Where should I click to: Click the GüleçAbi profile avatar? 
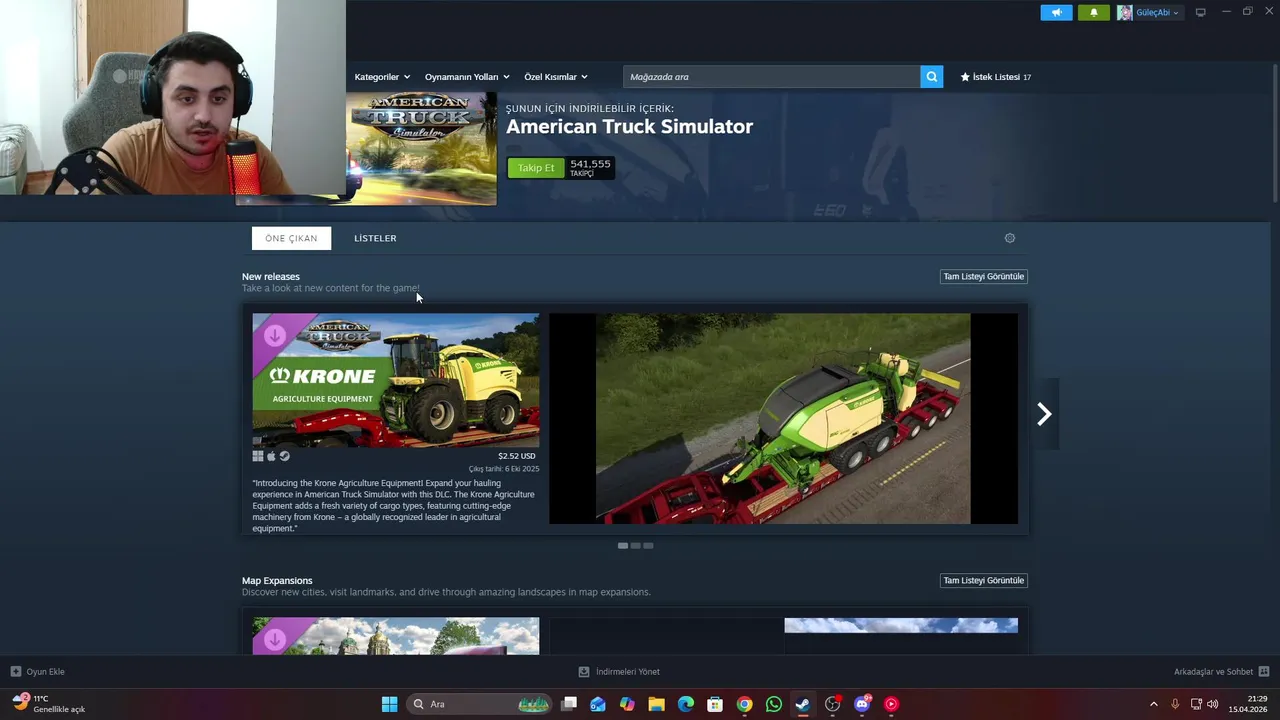[1125, 12]
